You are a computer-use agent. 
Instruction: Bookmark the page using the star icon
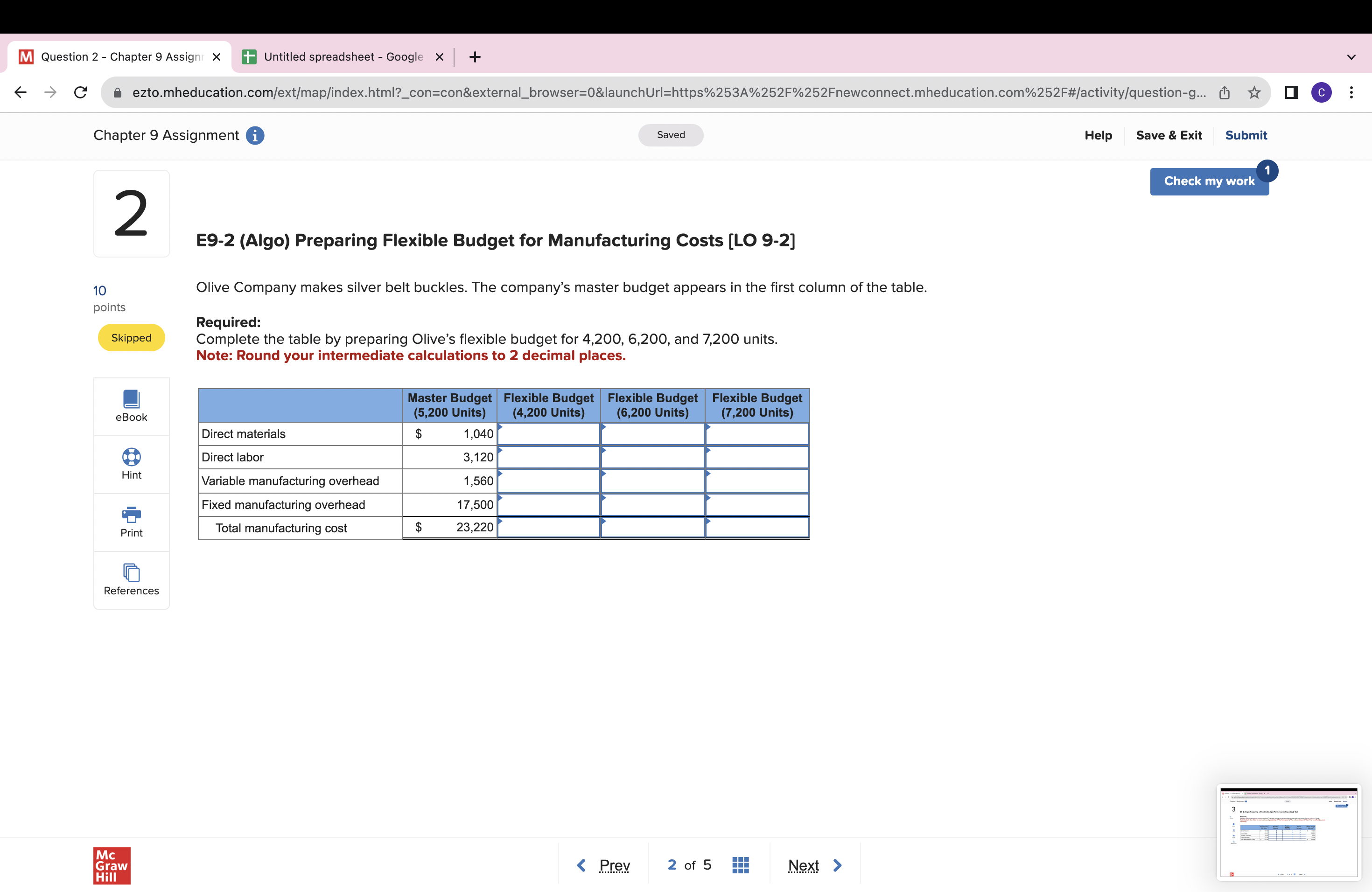(x=1254, y=92)
